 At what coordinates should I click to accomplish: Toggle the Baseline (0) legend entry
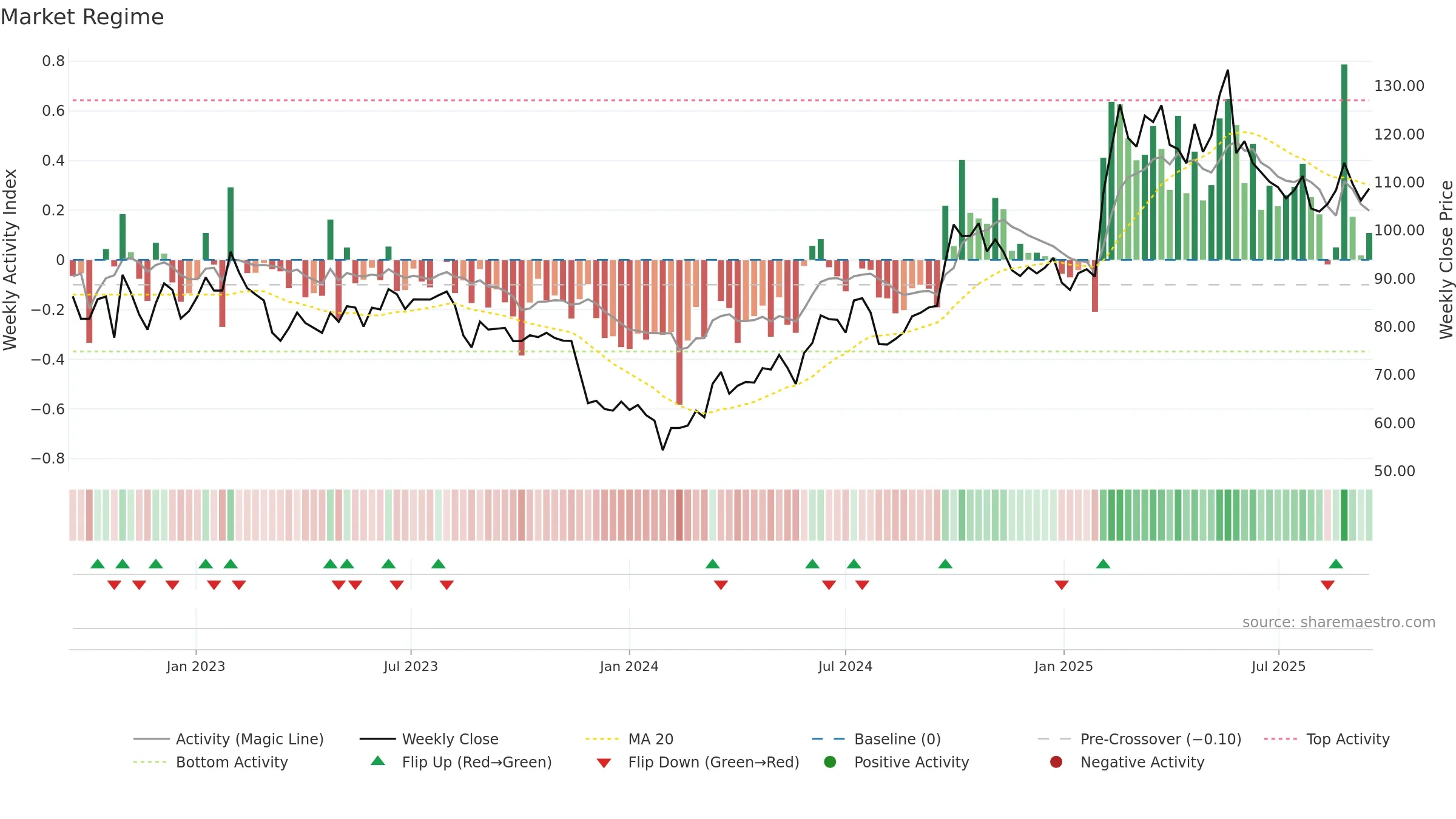[x=876, y=739]
